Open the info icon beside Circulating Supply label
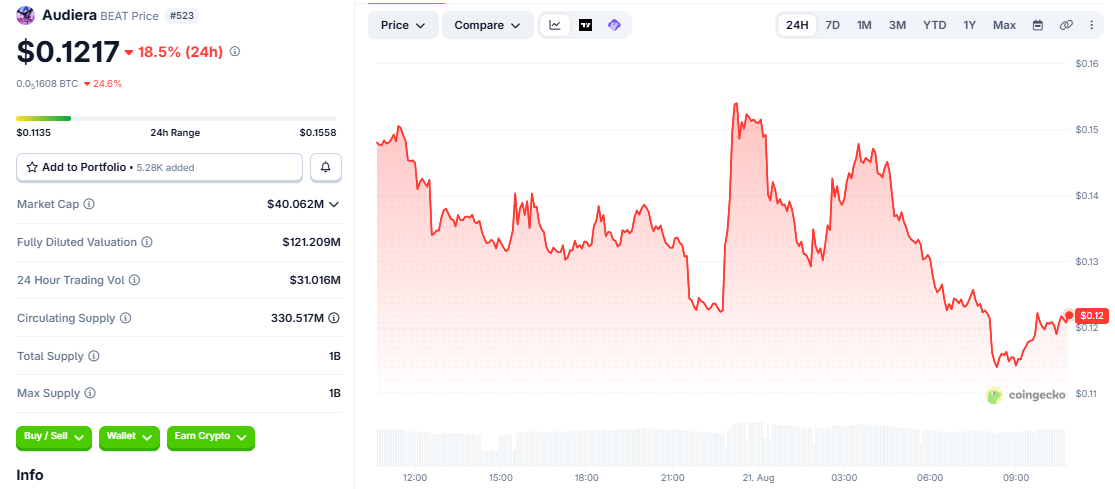The image size is (1115, 489). [x=125, y=318]
